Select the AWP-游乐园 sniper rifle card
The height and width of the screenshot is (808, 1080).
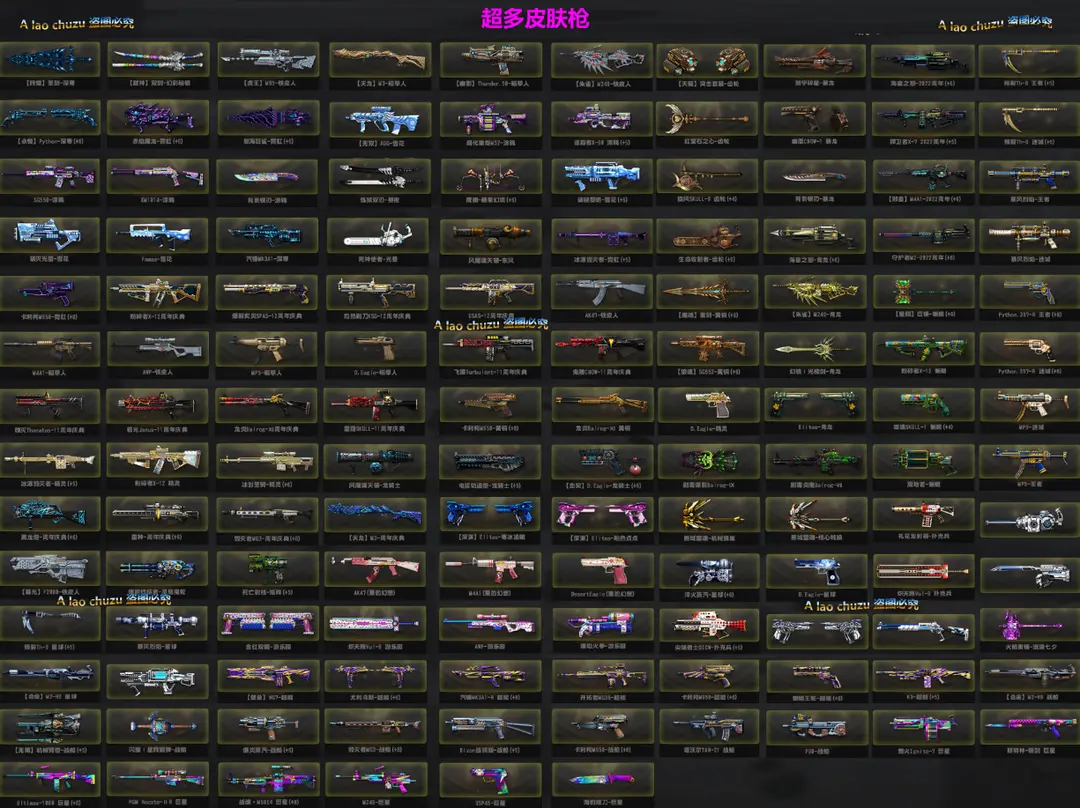[490, 625]
